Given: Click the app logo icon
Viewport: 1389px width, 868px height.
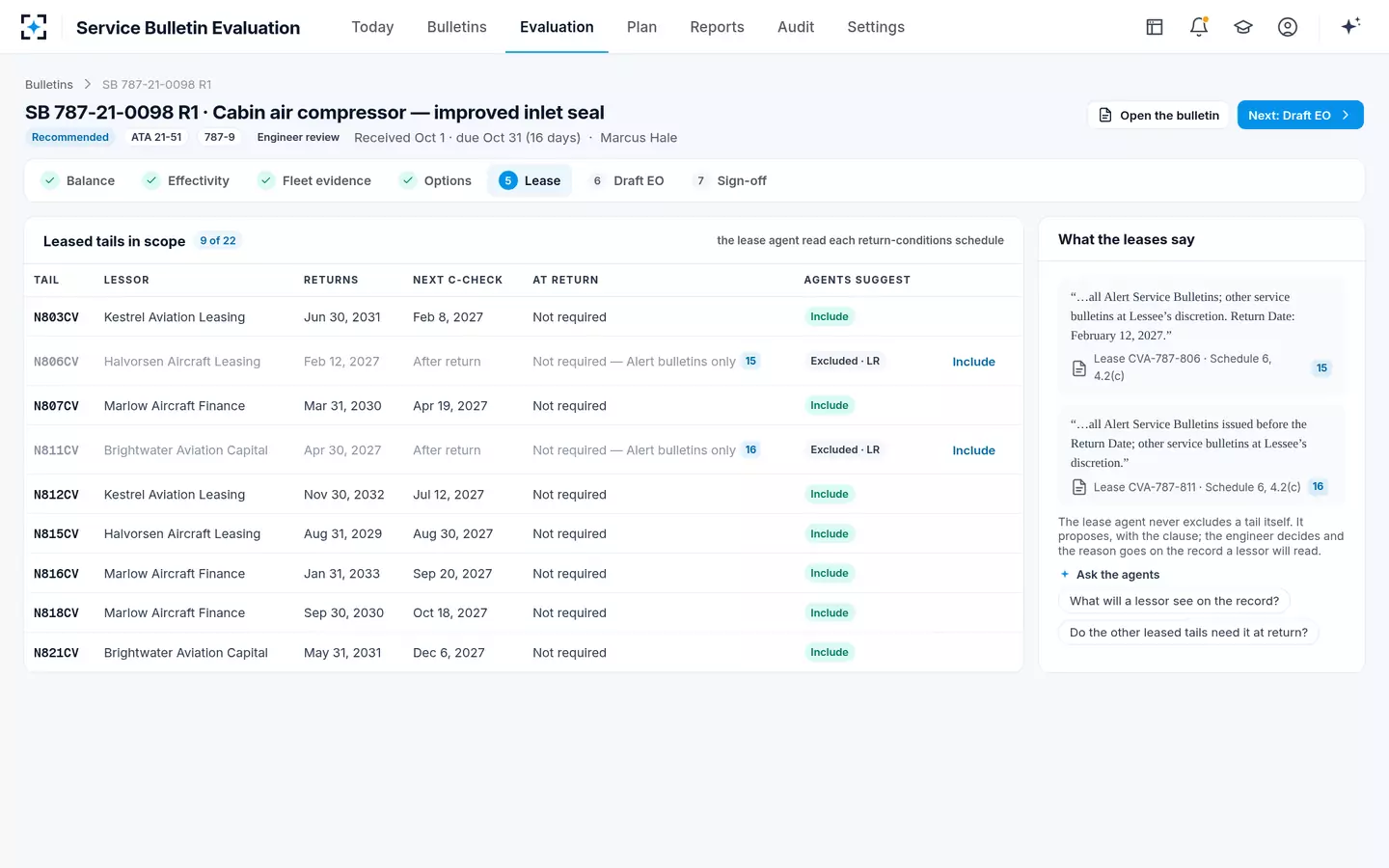Looking at the screenshot, I should click(x=34, y=27).
